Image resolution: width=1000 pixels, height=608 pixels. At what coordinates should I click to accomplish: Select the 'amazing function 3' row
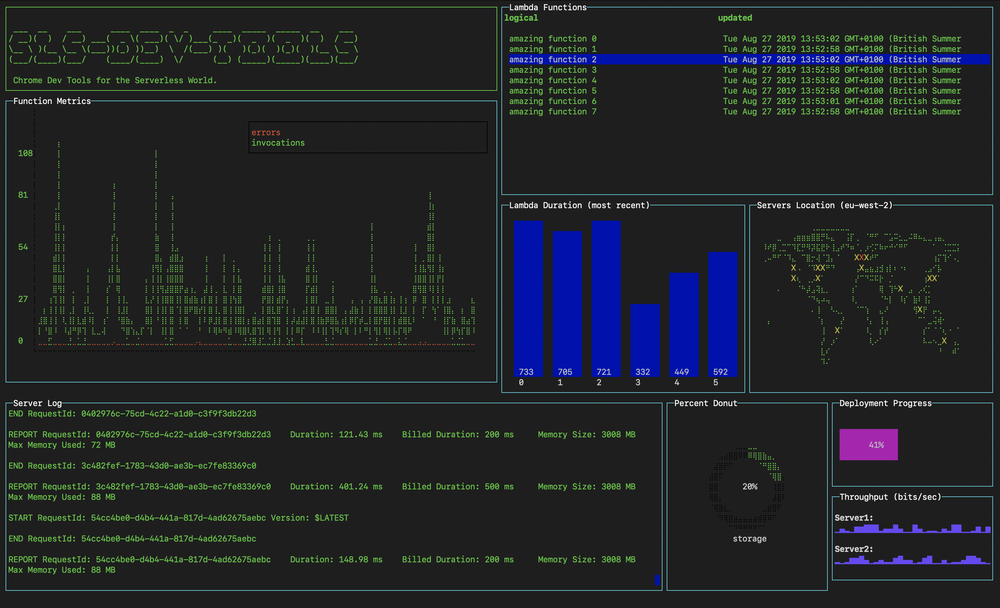coord(749,70)
